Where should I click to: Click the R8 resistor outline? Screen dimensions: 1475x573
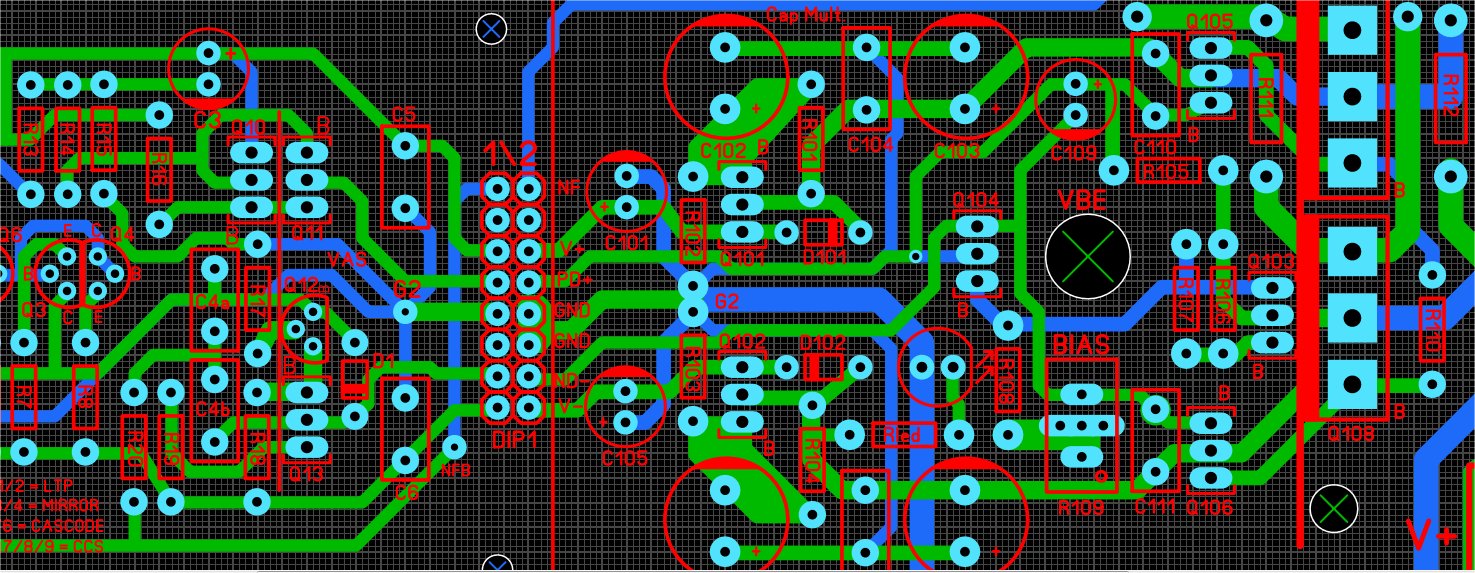87,398
